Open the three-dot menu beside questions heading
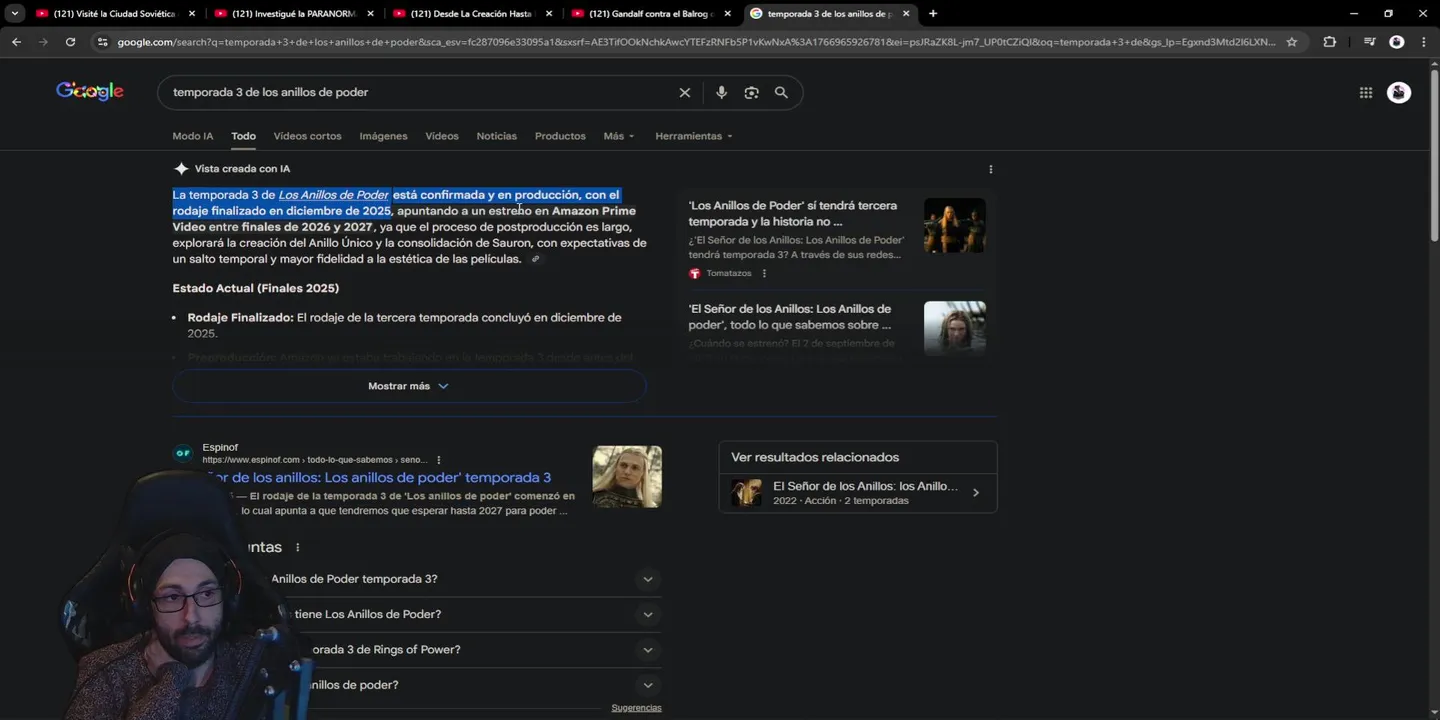Image resolution: width=1440 pixels, height=720 pixels. 297,548
